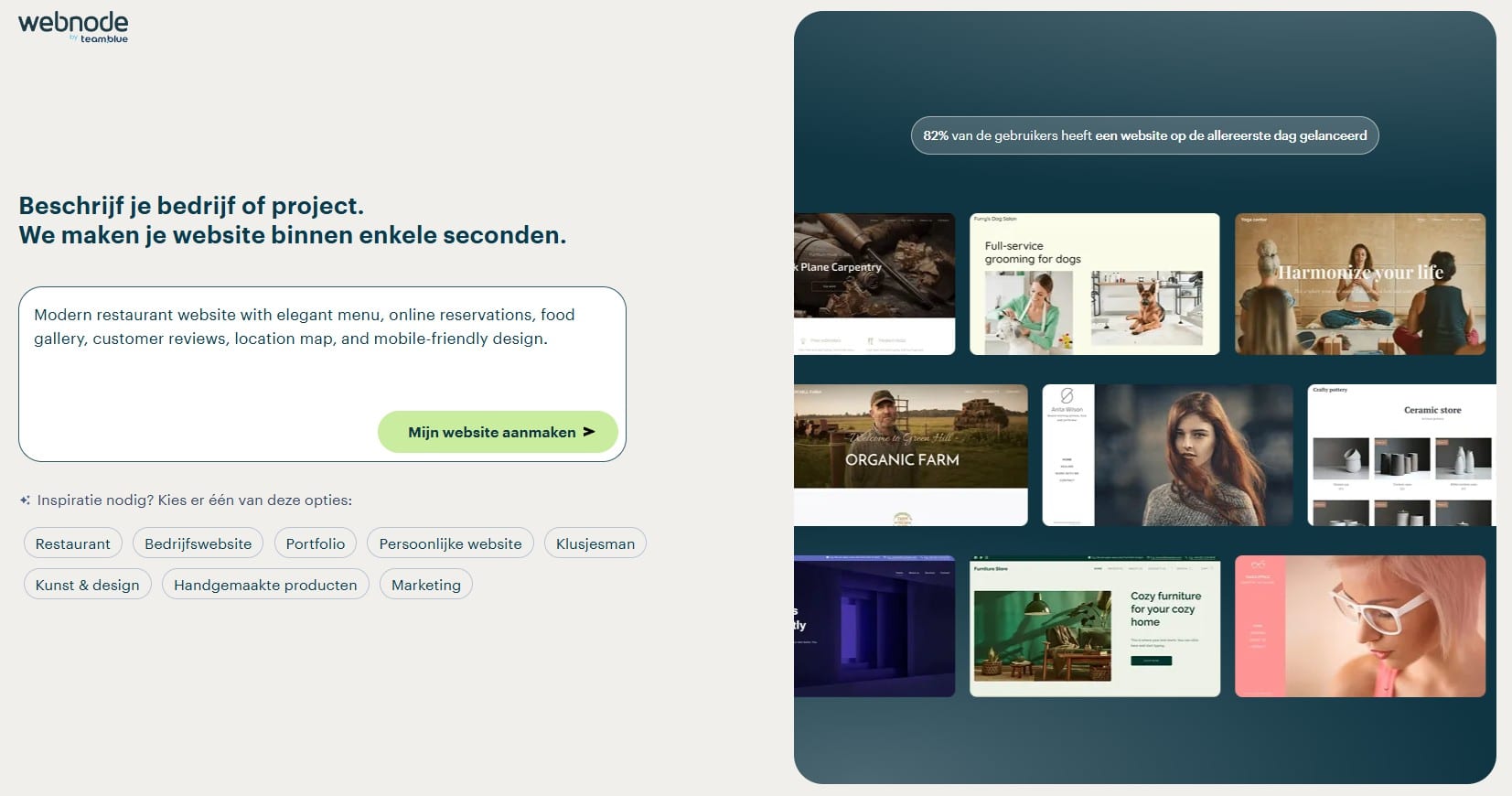Choose Handgemaakte producten chip
Image resolution: width=1512 pixels, height=796 pixels.
tap(265, 585)
